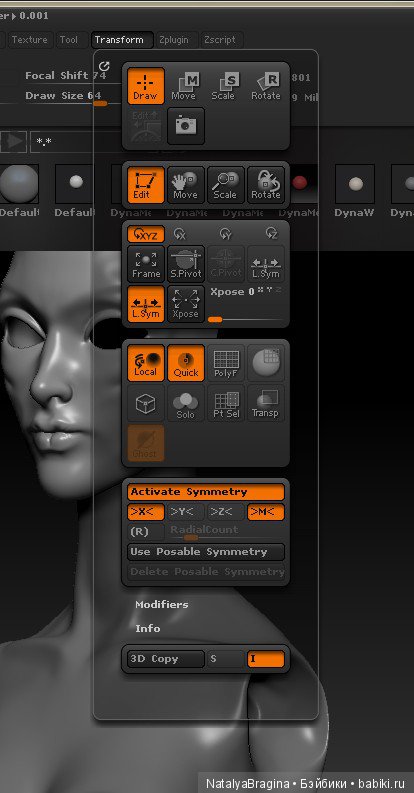Click the Frame mesh icon
Screen dimensions: 414x793
[146, 263]
